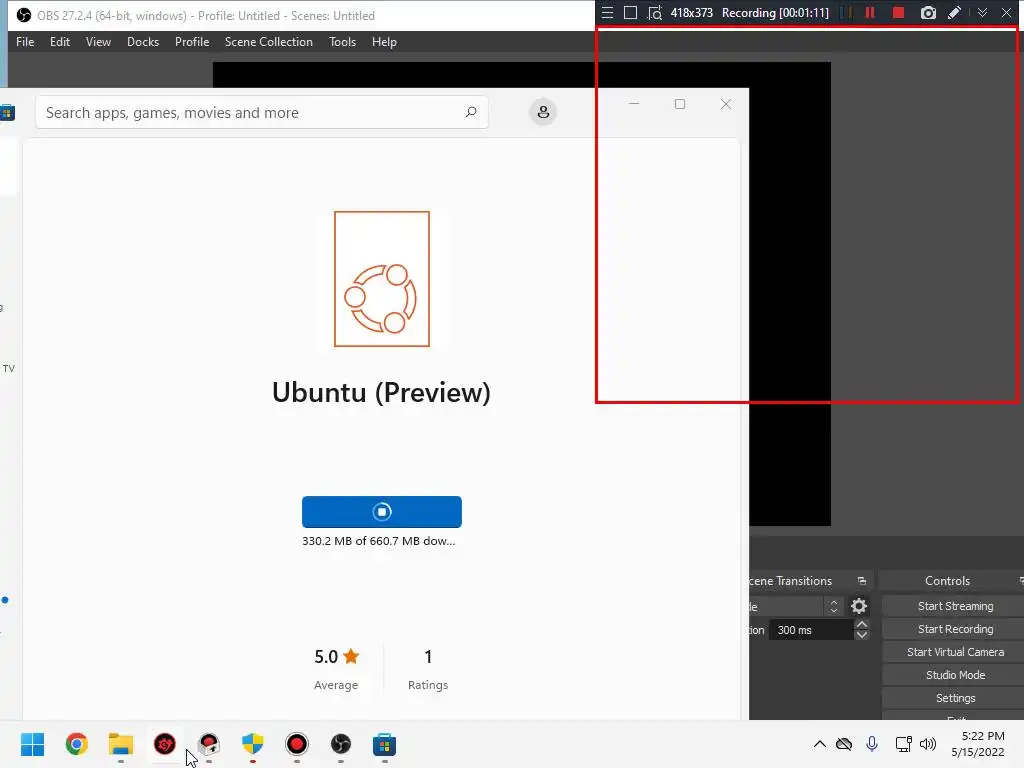Click Start Streaming in OBS Controls
Image resolution: width=1024 pixels, height=768 pixels.
(x=955, y=606)
